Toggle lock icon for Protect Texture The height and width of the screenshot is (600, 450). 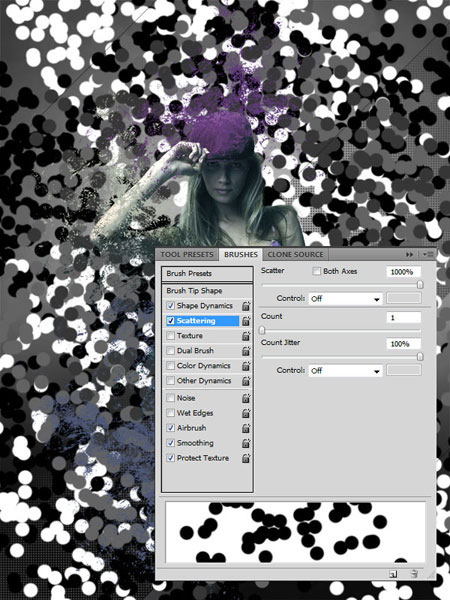[246, 458]
